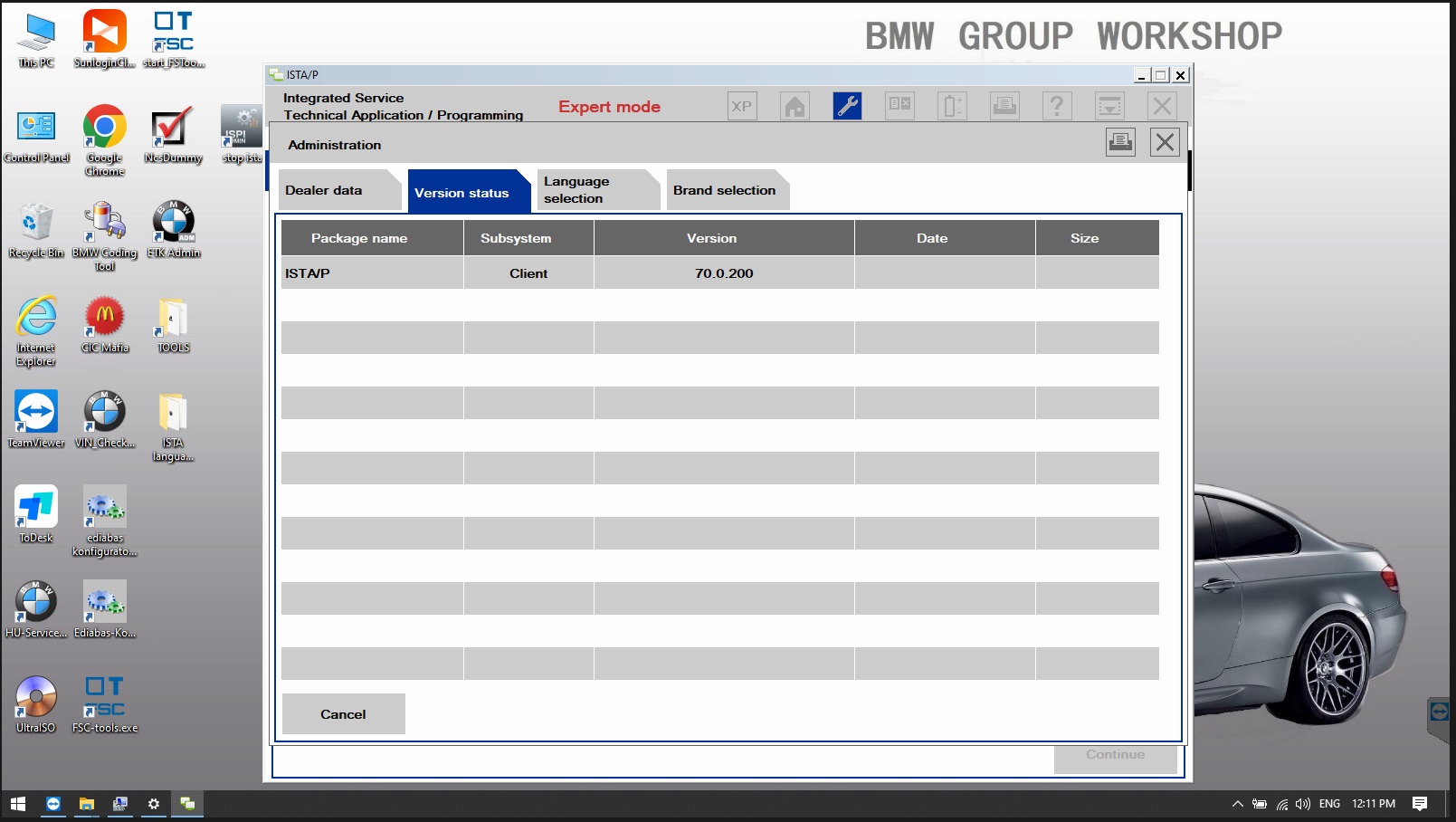Viewport: 1456px width, 822px height.
Task: Select the wrench administration icon
Action: click(x=847, y=107)
